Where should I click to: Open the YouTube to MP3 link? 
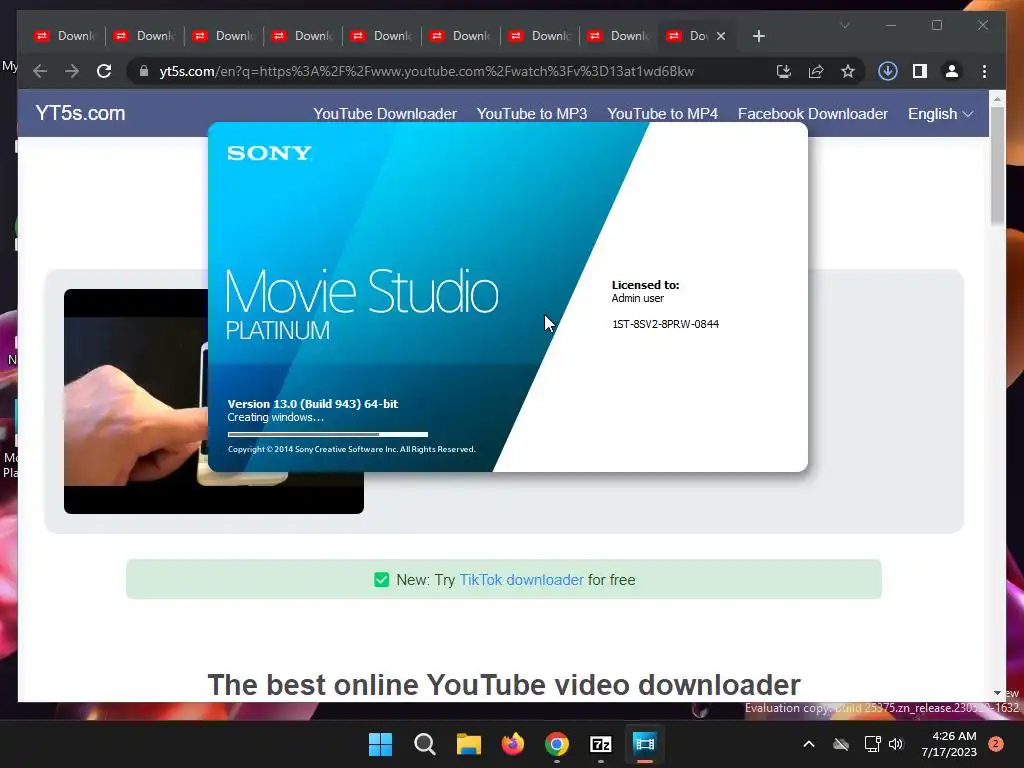[x=532, y=114]
